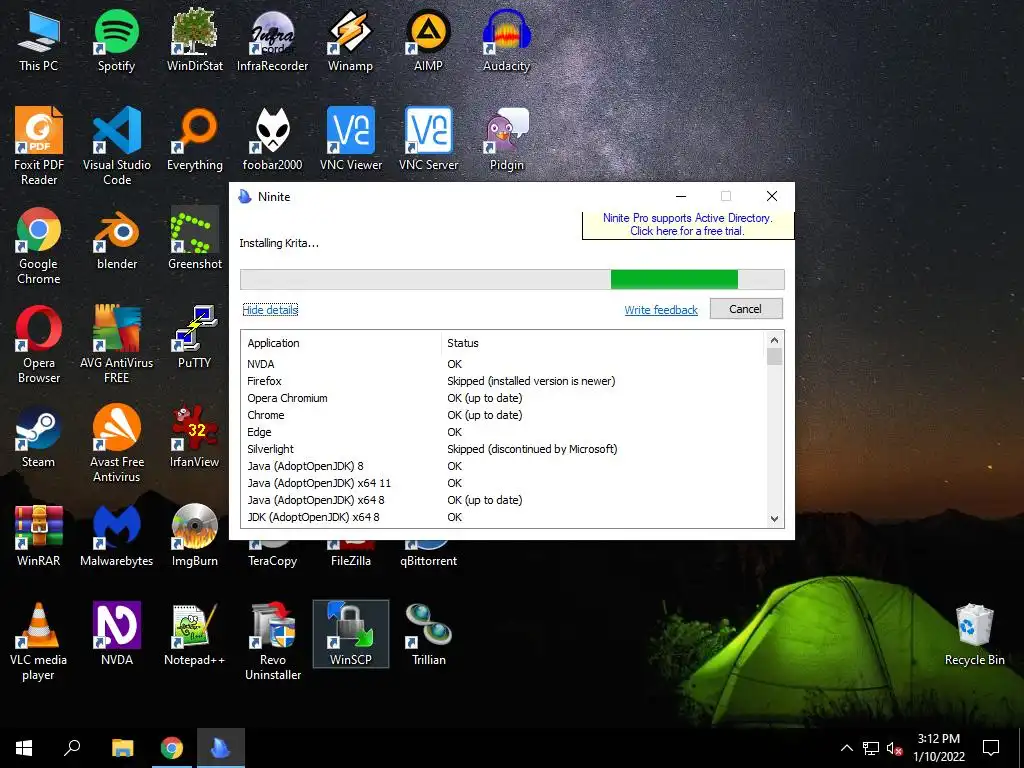Click the details list scroll up arrow

click(774, 340)
